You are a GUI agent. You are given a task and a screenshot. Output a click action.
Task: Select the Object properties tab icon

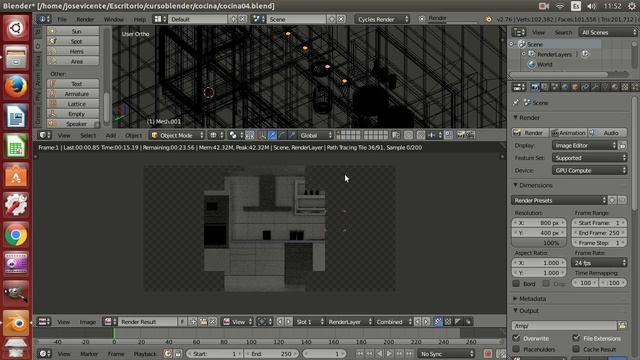[x=575, y=87]
